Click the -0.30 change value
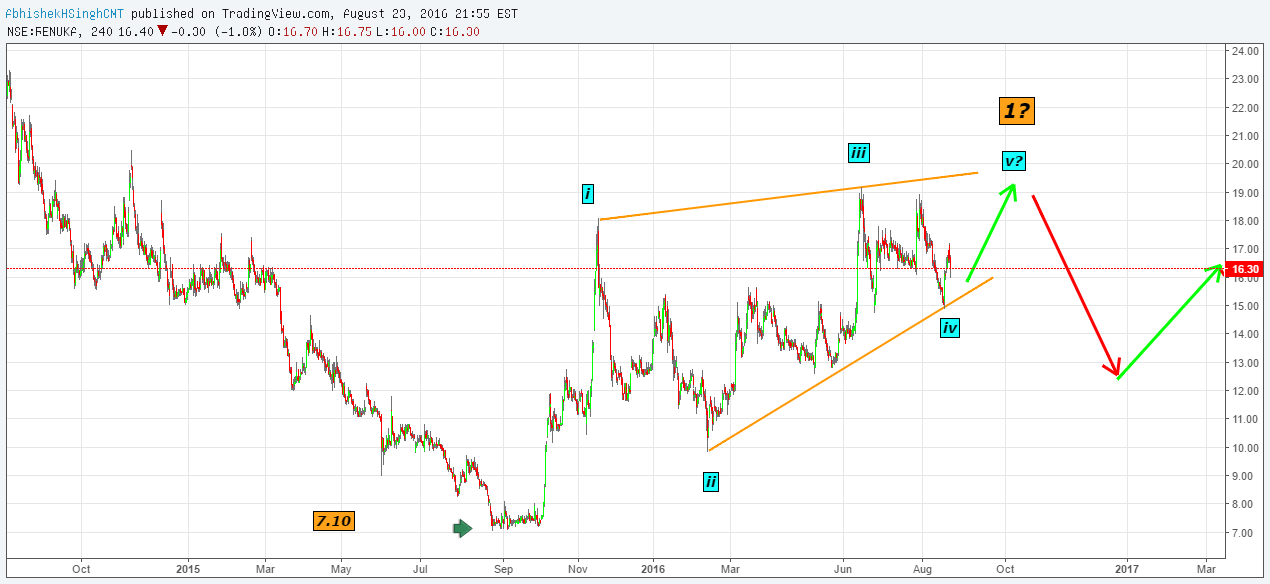 [x=187, y=32]
